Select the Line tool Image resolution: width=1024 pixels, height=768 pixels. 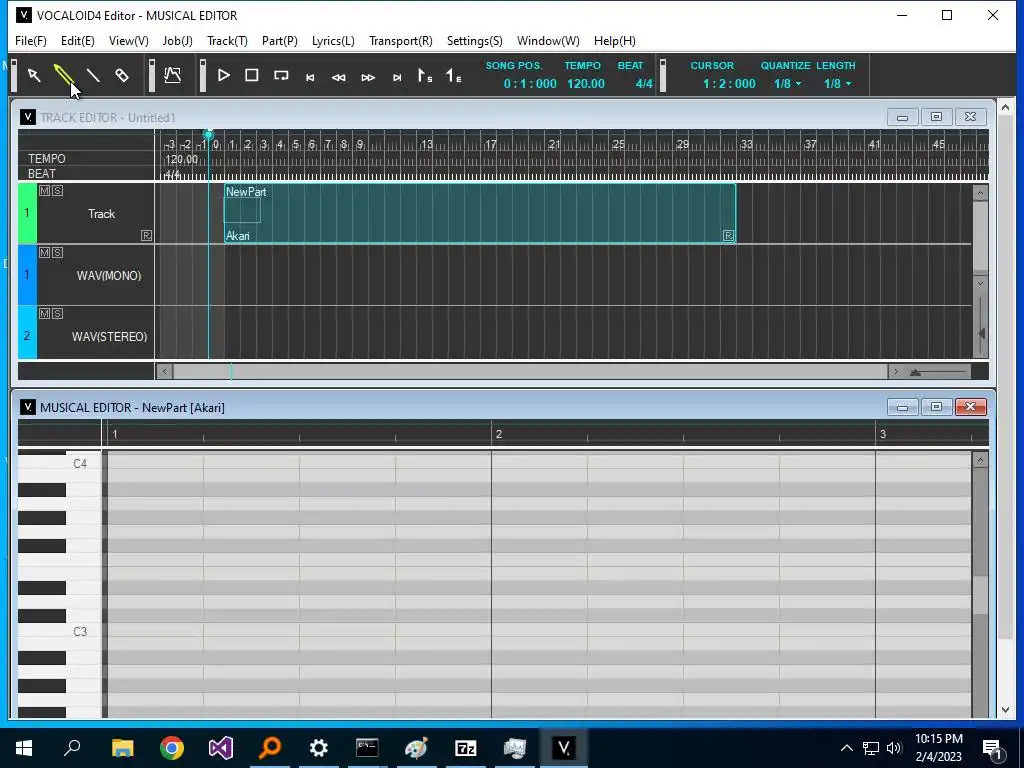[93, 76]
